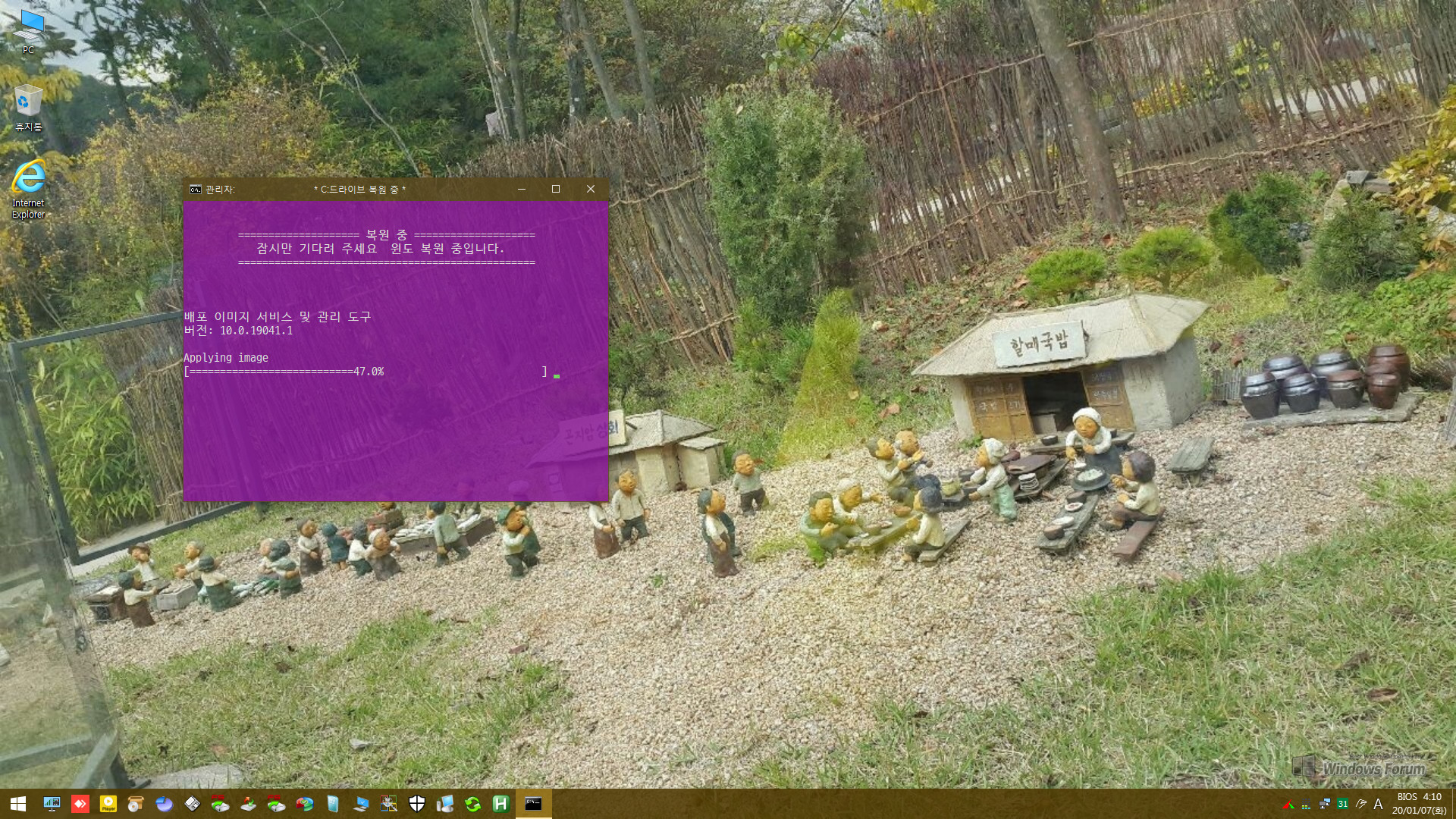Click '잠시만 기다려 주세요' message line
Screen dimensions: 1456x819
pyautogui.click(x=380, y=249)
